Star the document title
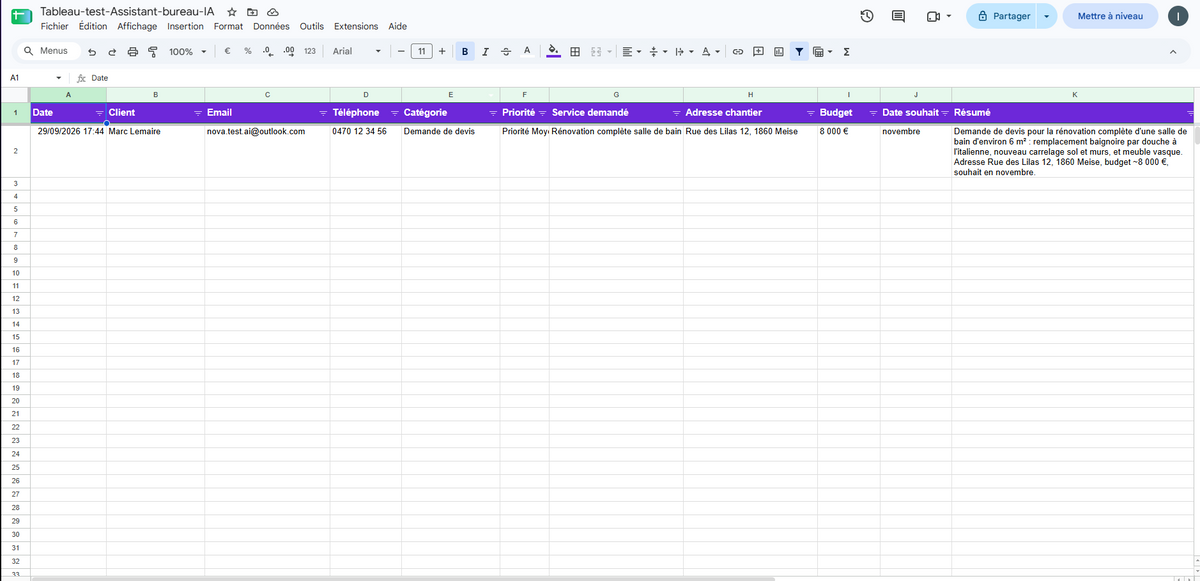The height and width of the screenshot is (581, 1200). click(x=232, y=10)
